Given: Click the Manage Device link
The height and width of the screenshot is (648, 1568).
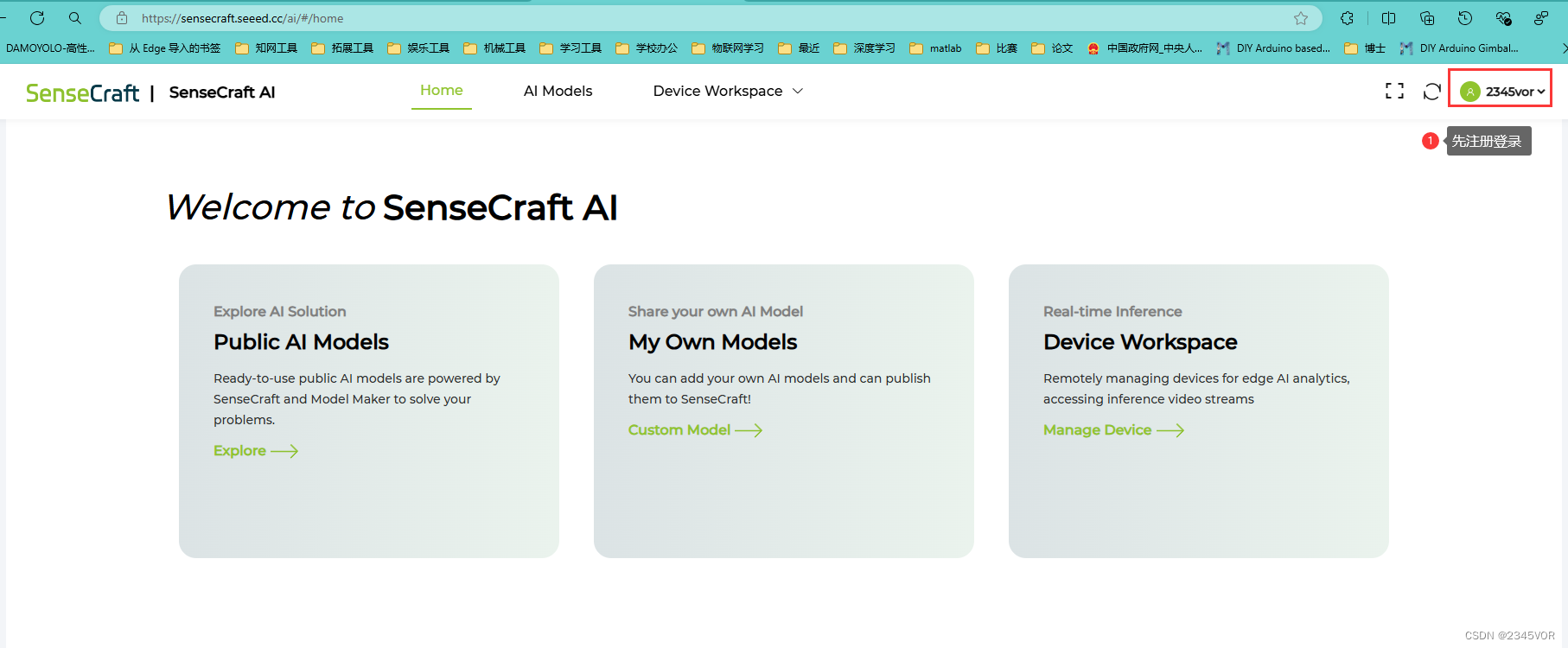Looking at the screenshot, I should pos(1113,430).
